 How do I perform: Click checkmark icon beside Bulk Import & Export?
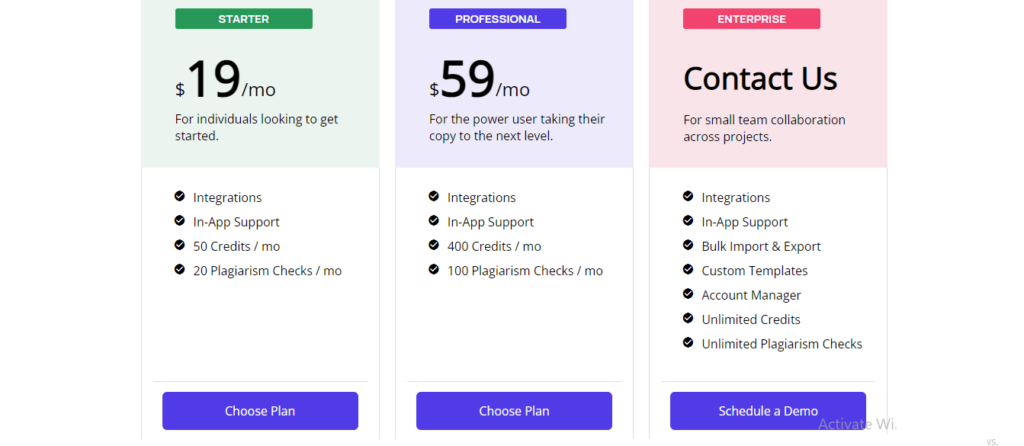click(x=688, y=245)
